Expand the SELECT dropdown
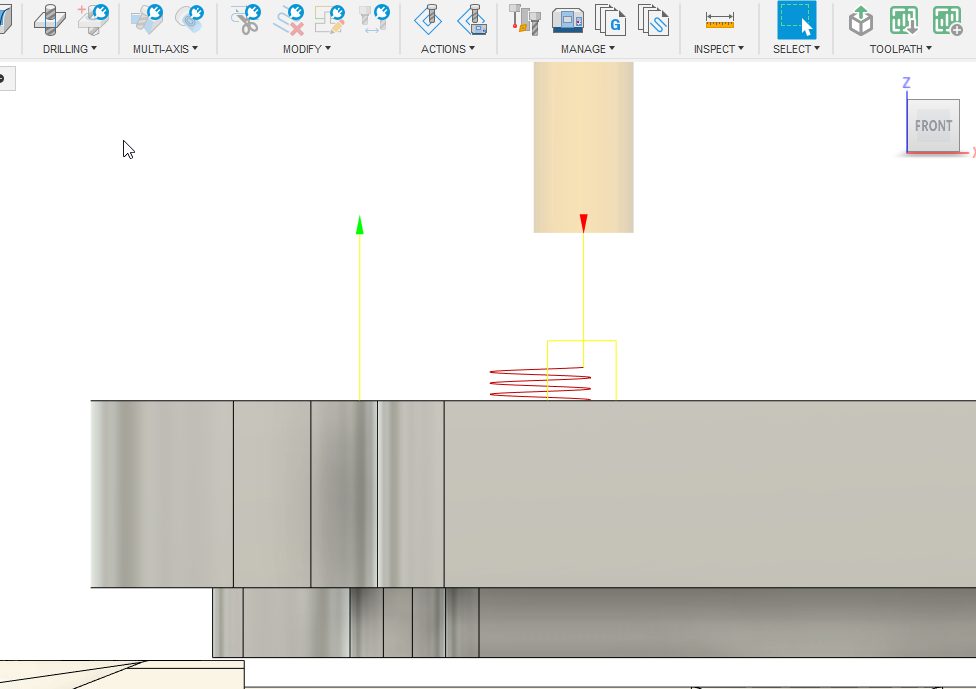 [796, 48]
